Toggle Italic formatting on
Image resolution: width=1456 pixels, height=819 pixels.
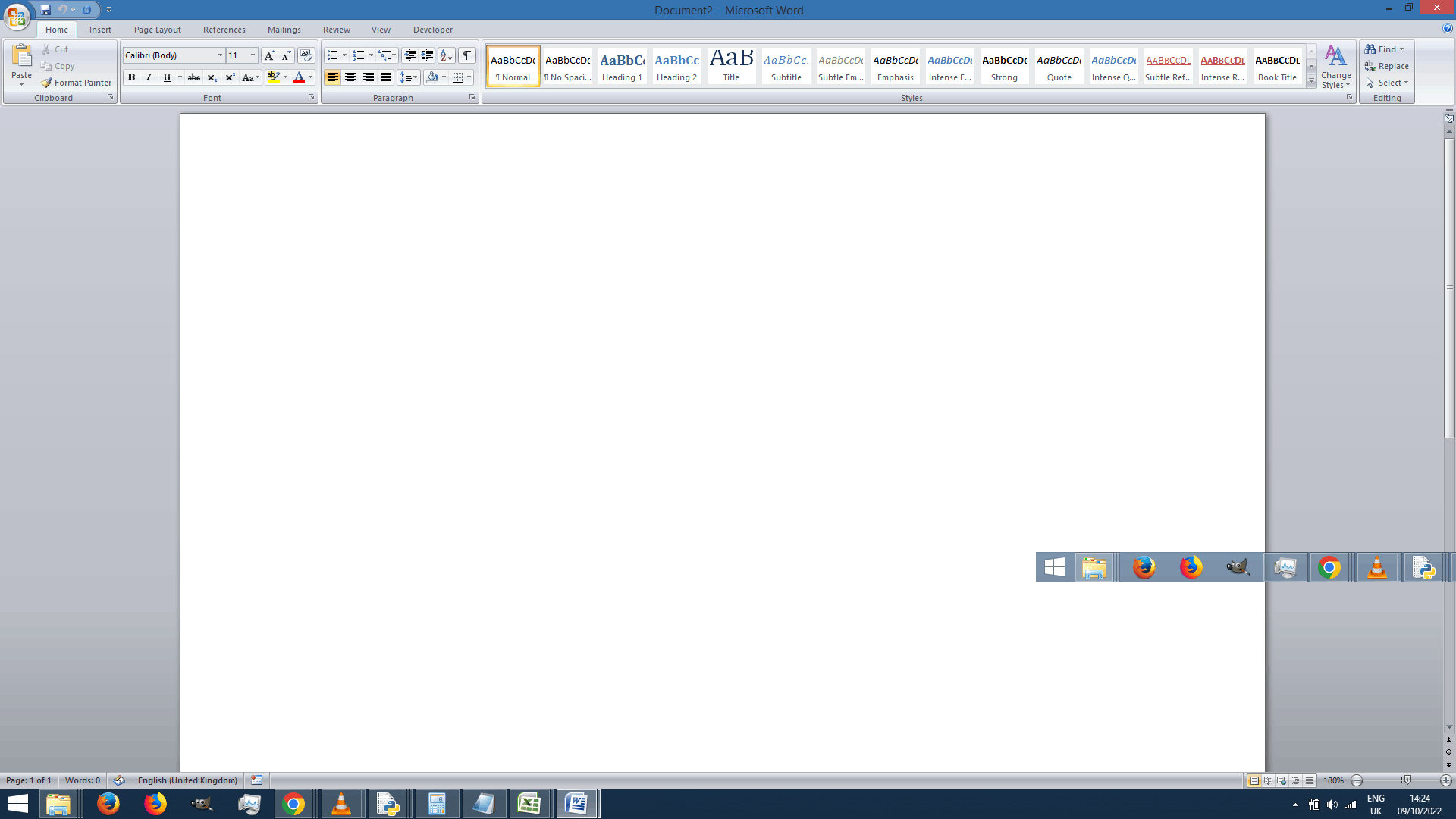tap(149, 77)
